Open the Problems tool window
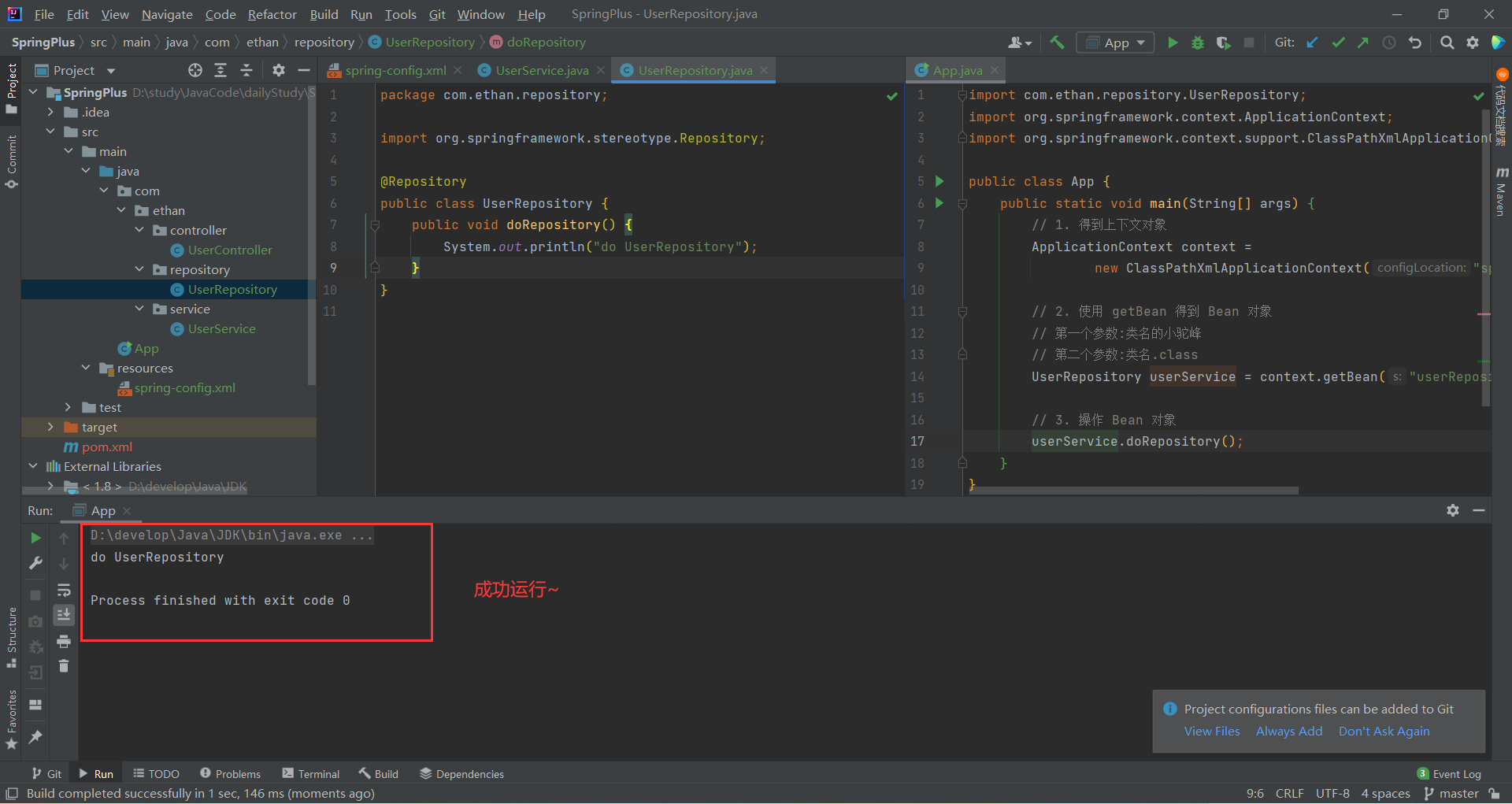The image size is (1512, 804). coord(230,774)
